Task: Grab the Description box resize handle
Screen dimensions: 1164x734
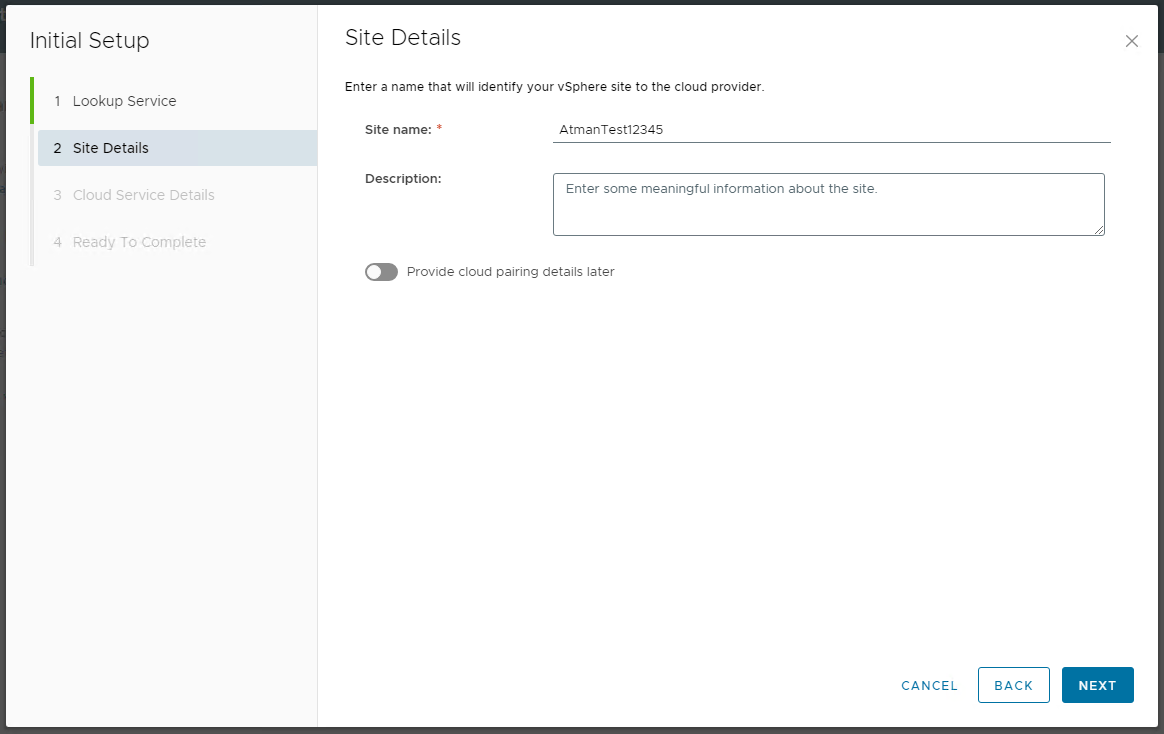Action: [x=1099, y=230]
